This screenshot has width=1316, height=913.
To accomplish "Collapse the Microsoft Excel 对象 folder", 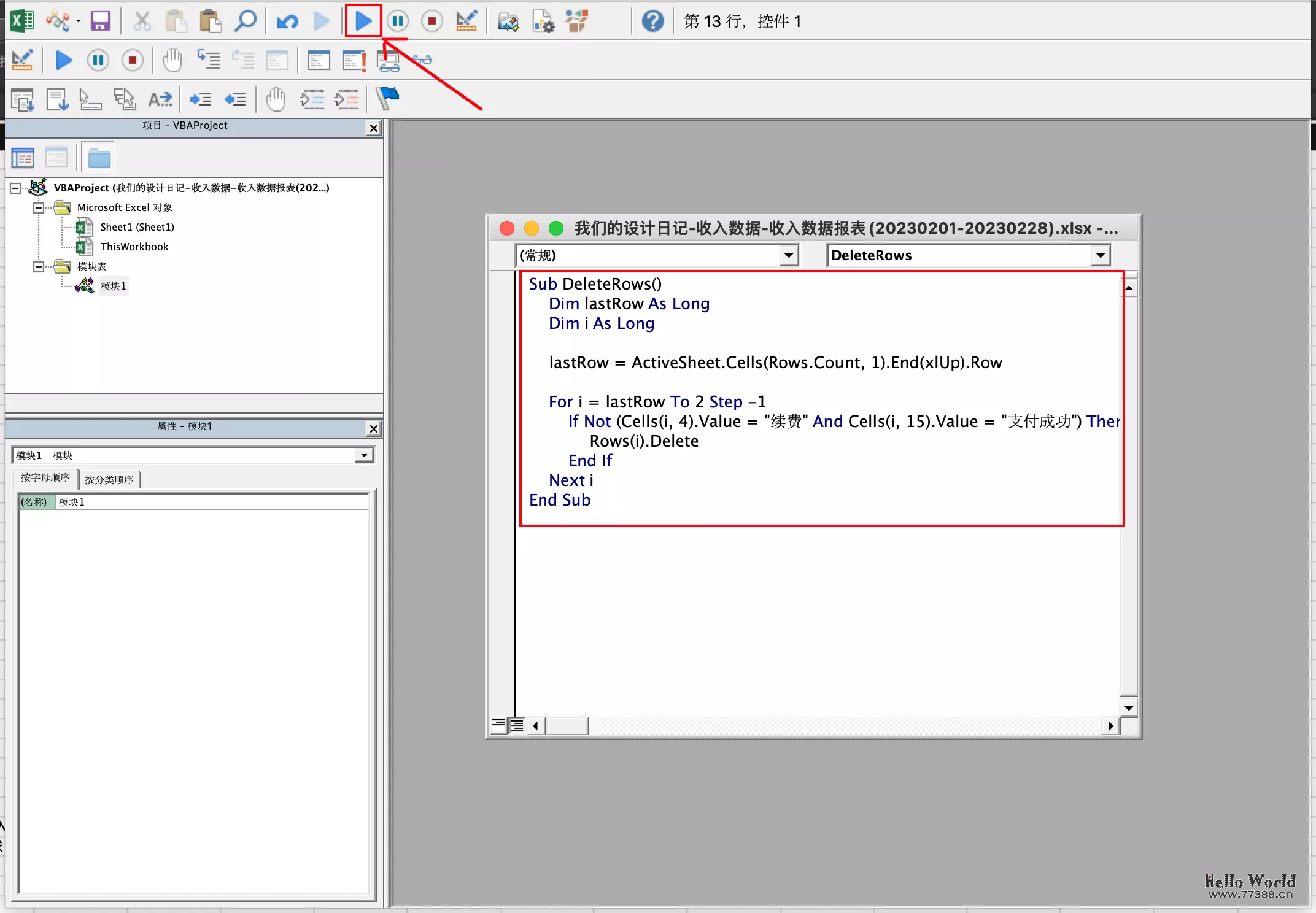I will click(38, 207).
